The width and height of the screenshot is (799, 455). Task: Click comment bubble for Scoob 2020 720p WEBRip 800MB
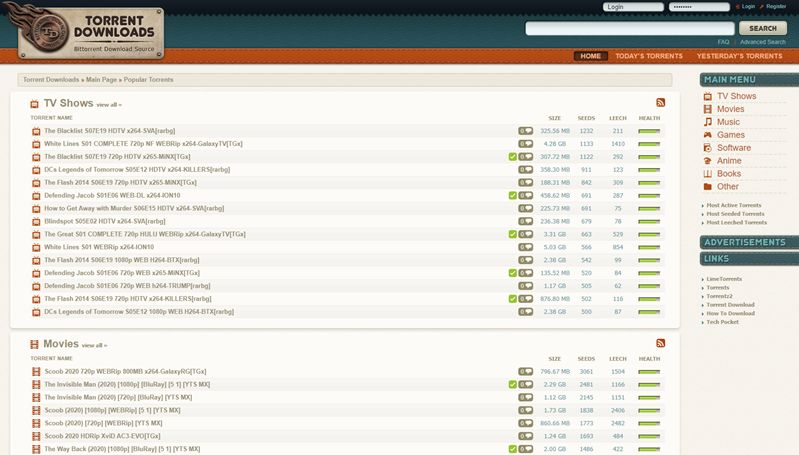[525, 371]
